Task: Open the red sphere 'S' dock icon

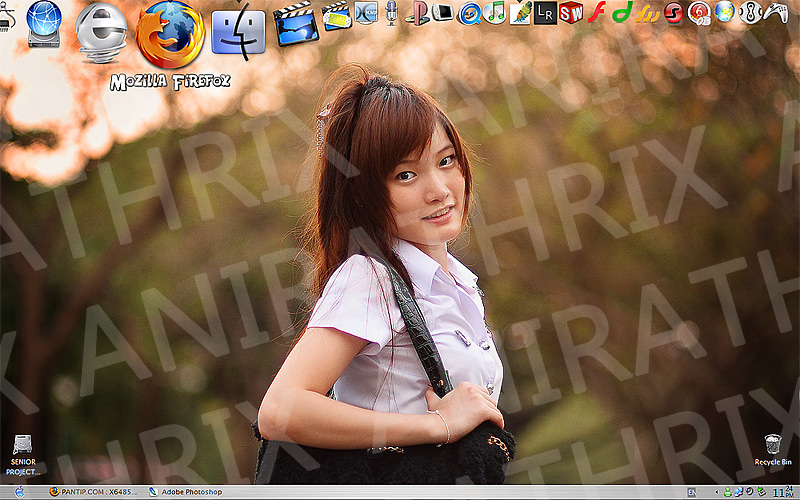Action: 673,13
